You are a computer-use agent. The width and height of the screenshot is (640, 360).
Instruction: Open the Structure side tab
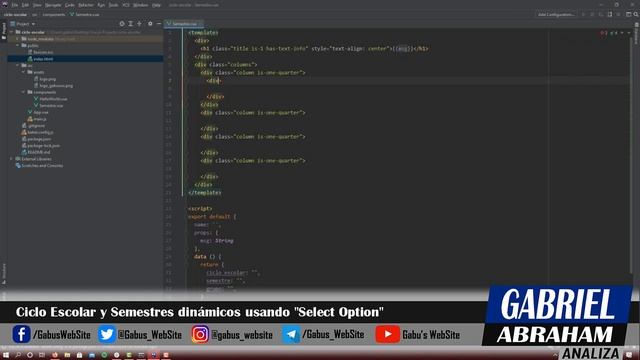click(4, 273)
